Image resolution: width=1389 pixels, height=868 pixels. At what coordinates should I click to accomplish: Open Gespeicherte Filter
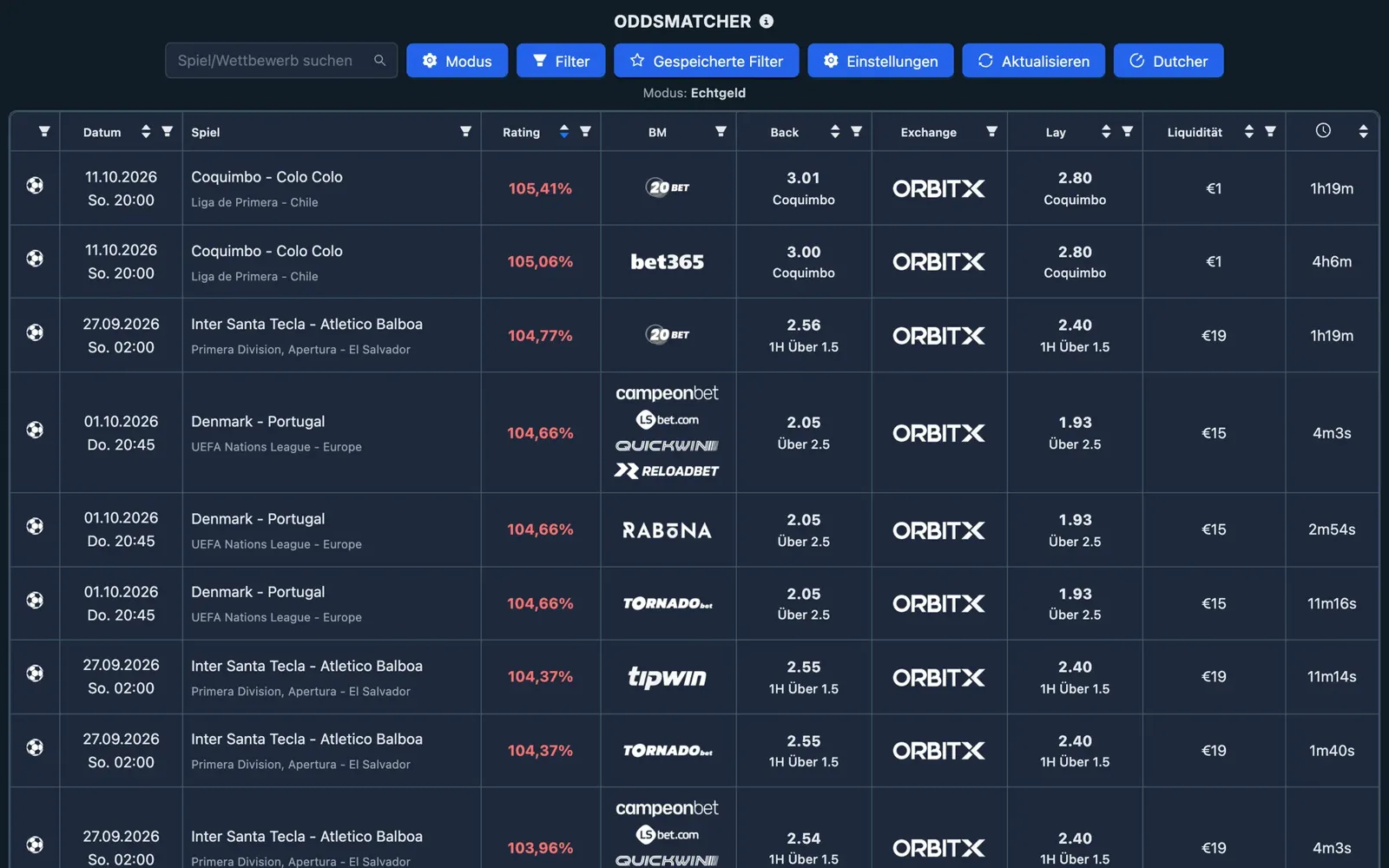click(x=706, y=61)
